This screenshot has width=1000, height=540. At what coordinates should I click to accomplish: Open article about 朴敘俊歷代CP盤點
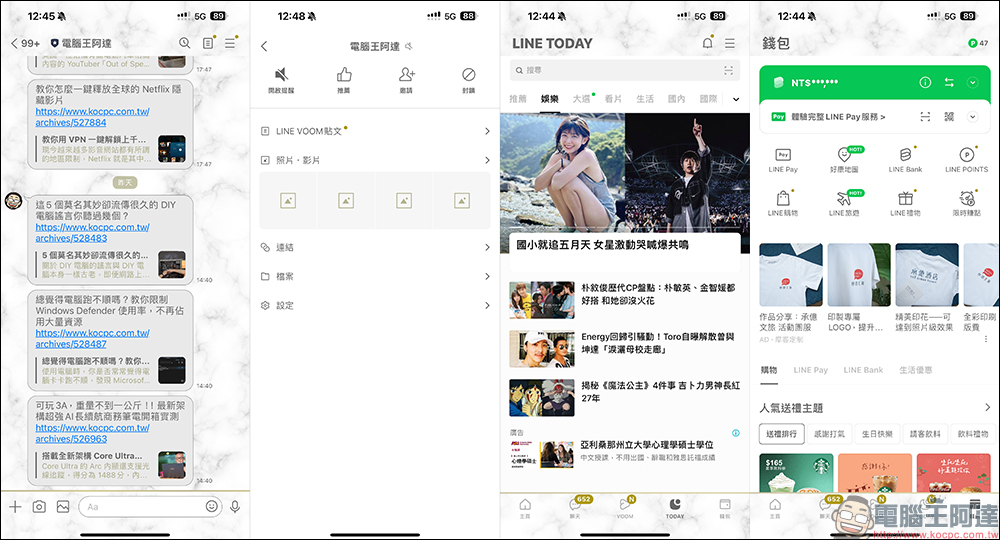coord(625,300)
